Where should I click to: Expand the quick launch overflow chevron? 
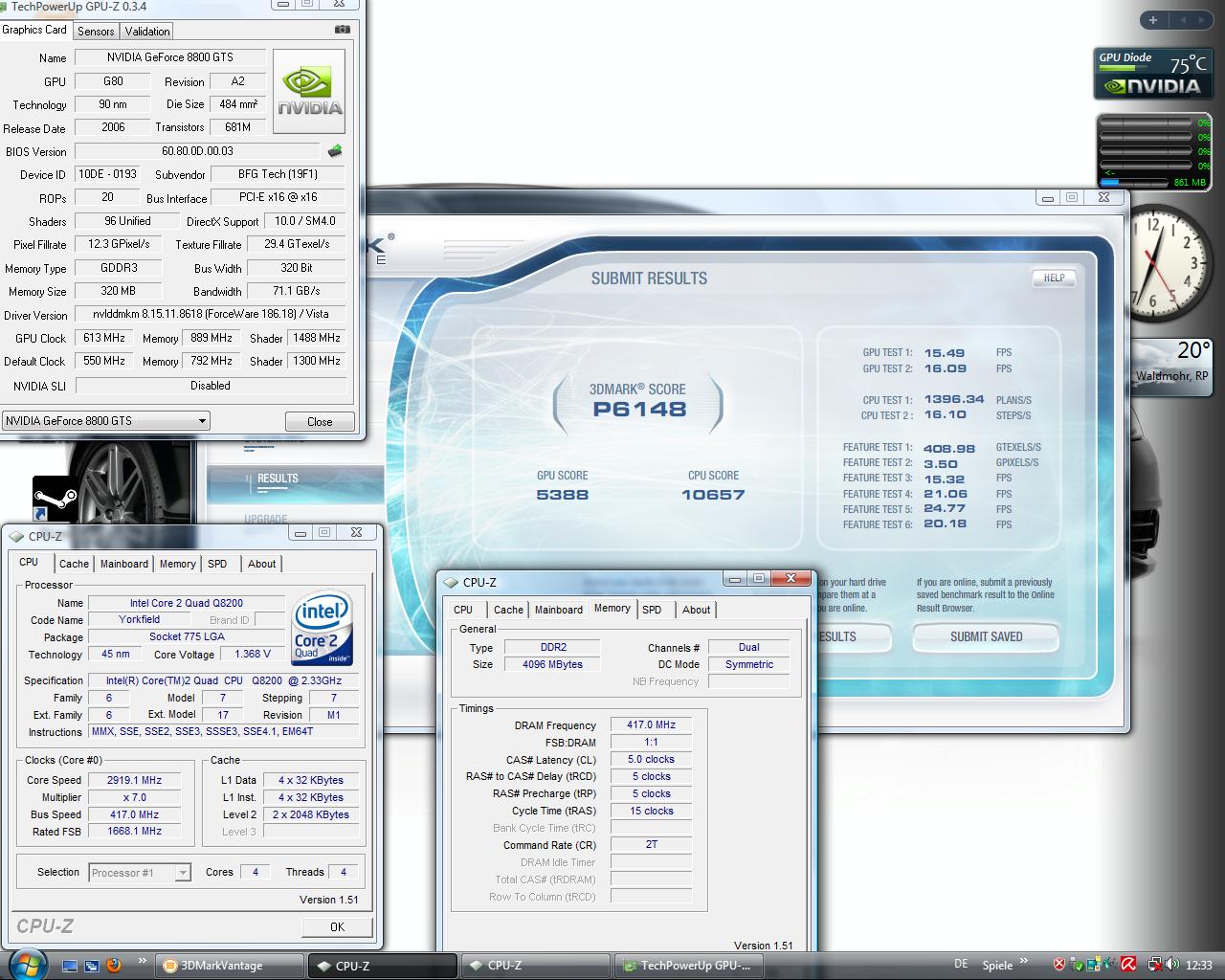pyautogui.click(x=143, y=961)
